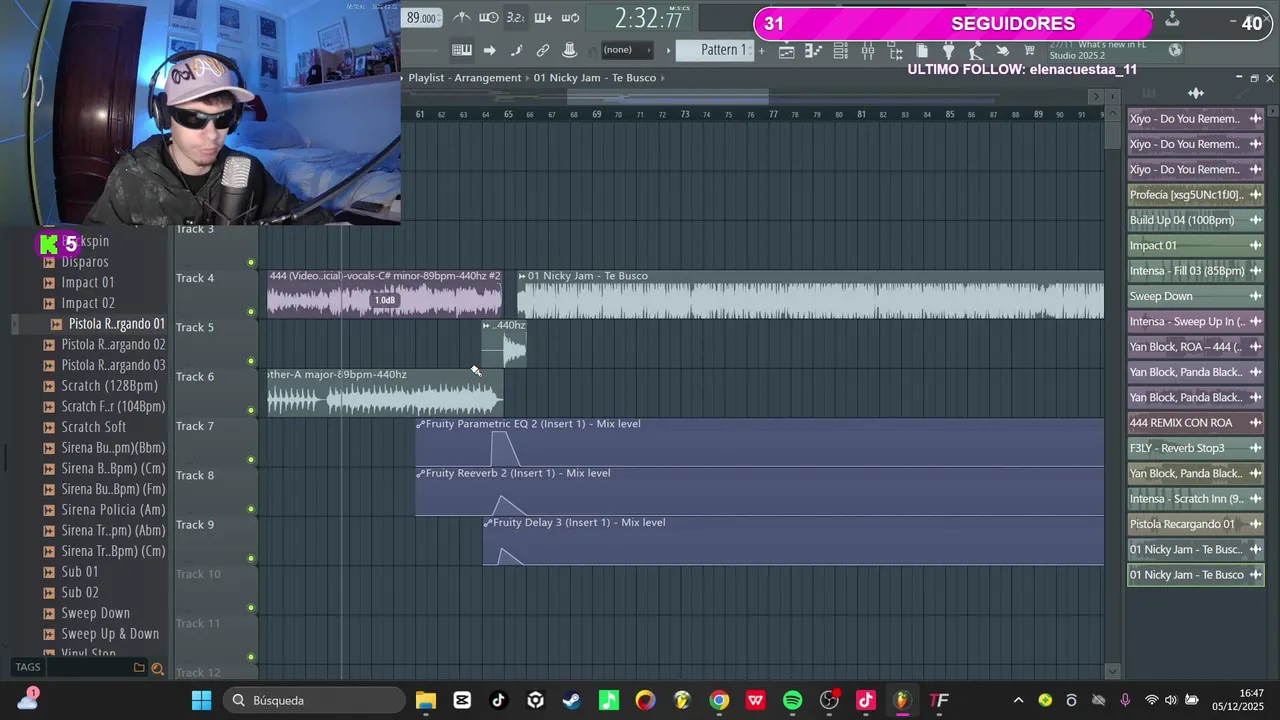Image resolution: width=1280 pixels, height=720 pixels.
Task: Open Spotify from the taskbar
Action: coord(792,700)
